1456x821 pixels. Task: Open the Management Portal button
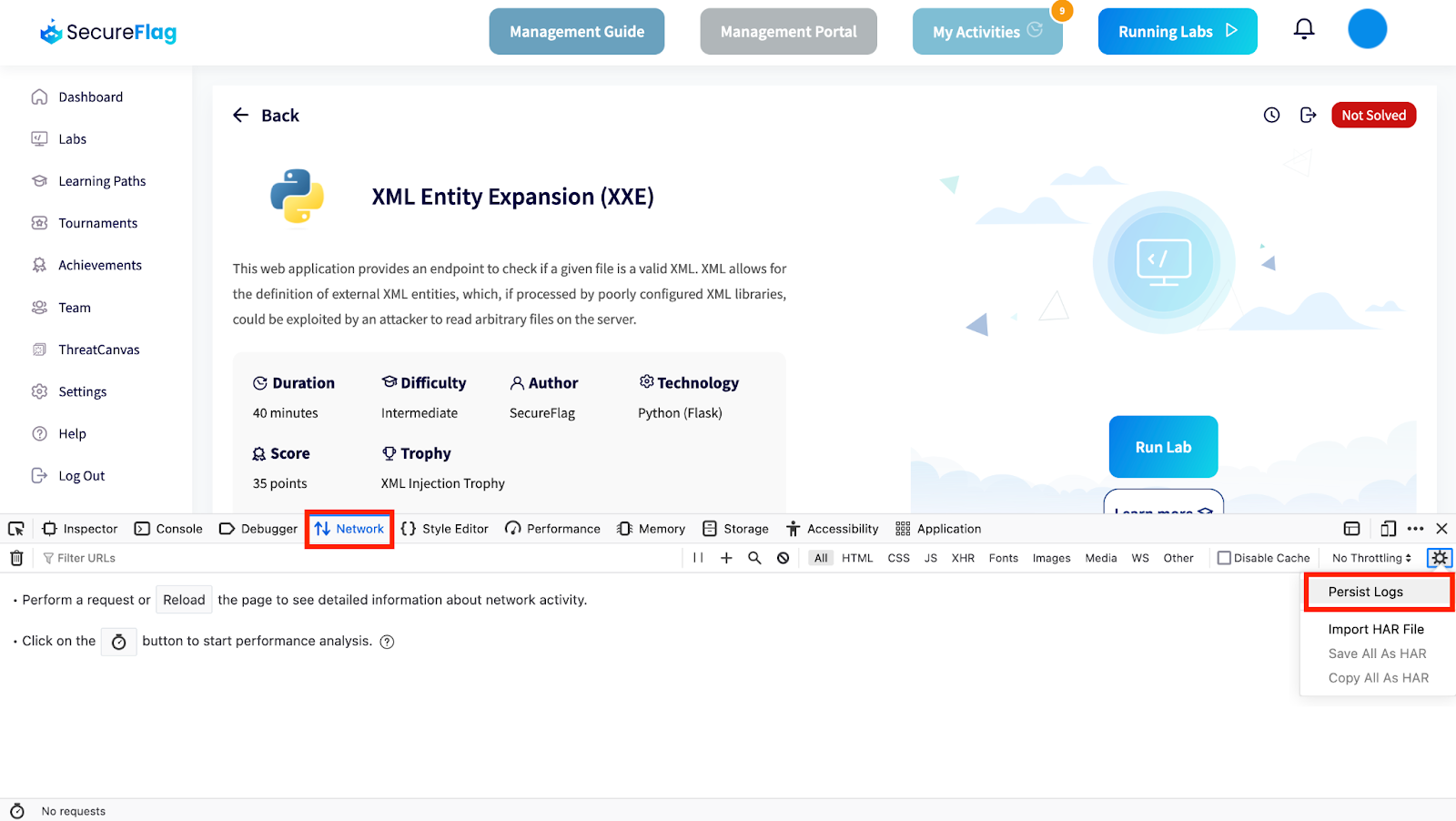coord(788,32)
